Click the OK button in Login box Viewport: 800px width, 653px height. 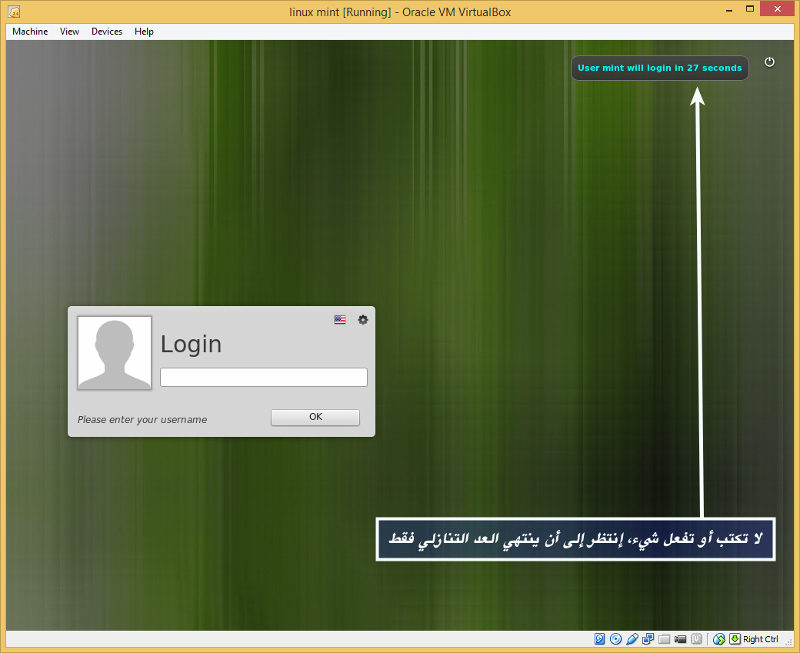pos(315,417)
